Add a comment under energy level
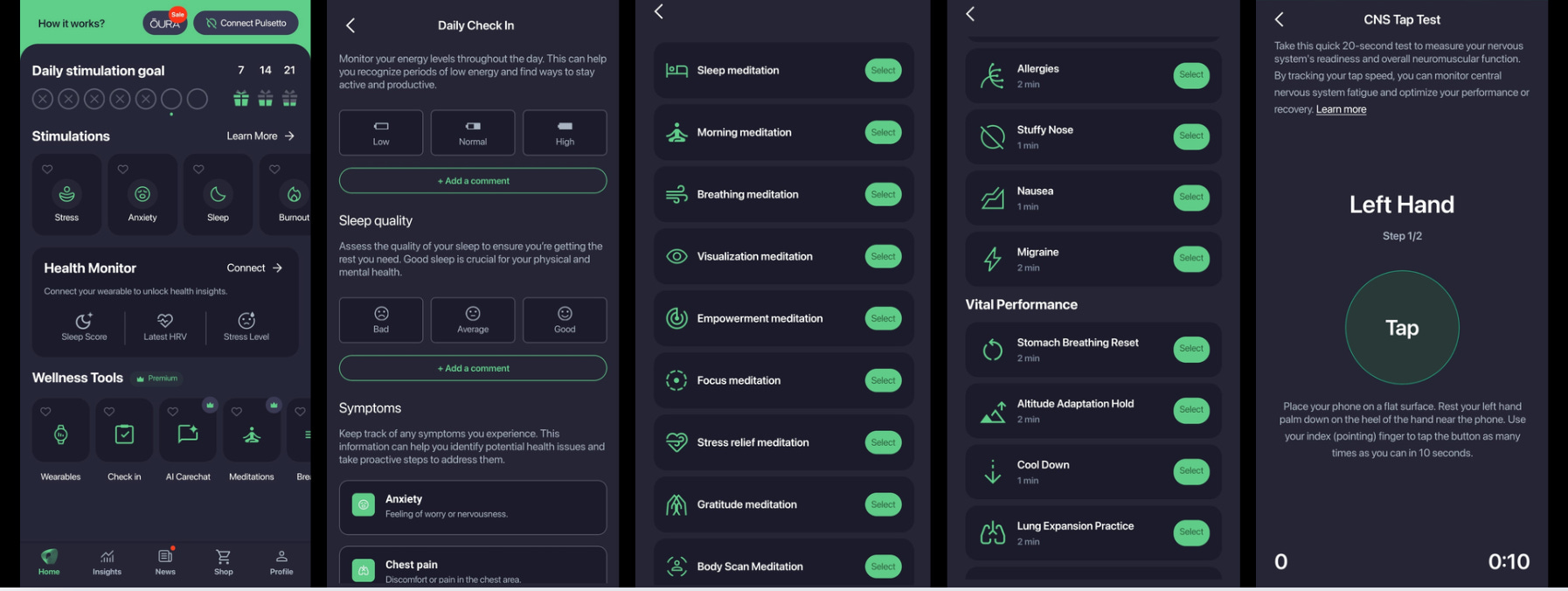The width and height of the screenshot is (1568, 591). (x=473, y=181)
